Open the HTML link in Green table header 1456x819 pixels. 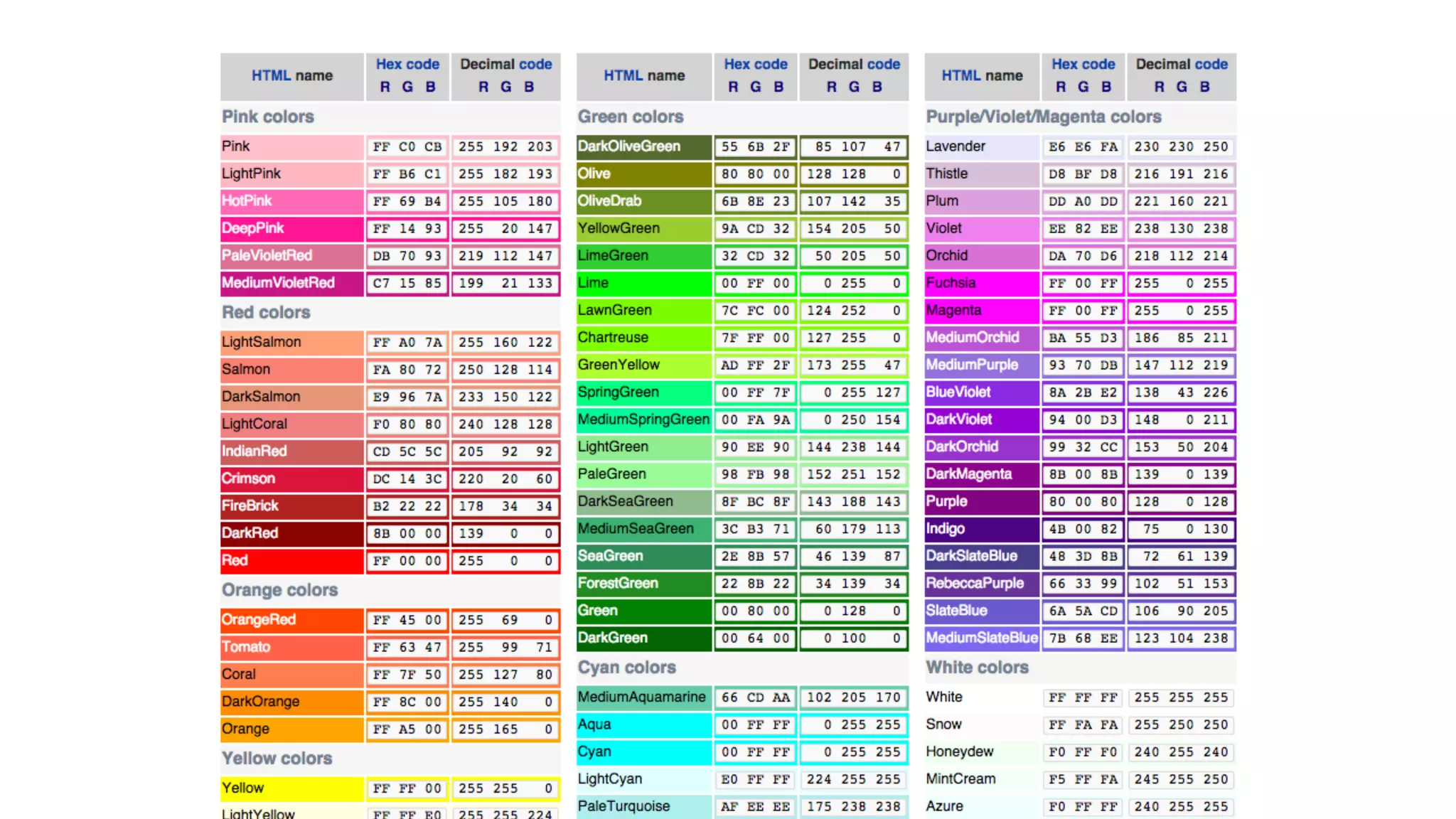(623, 75)
